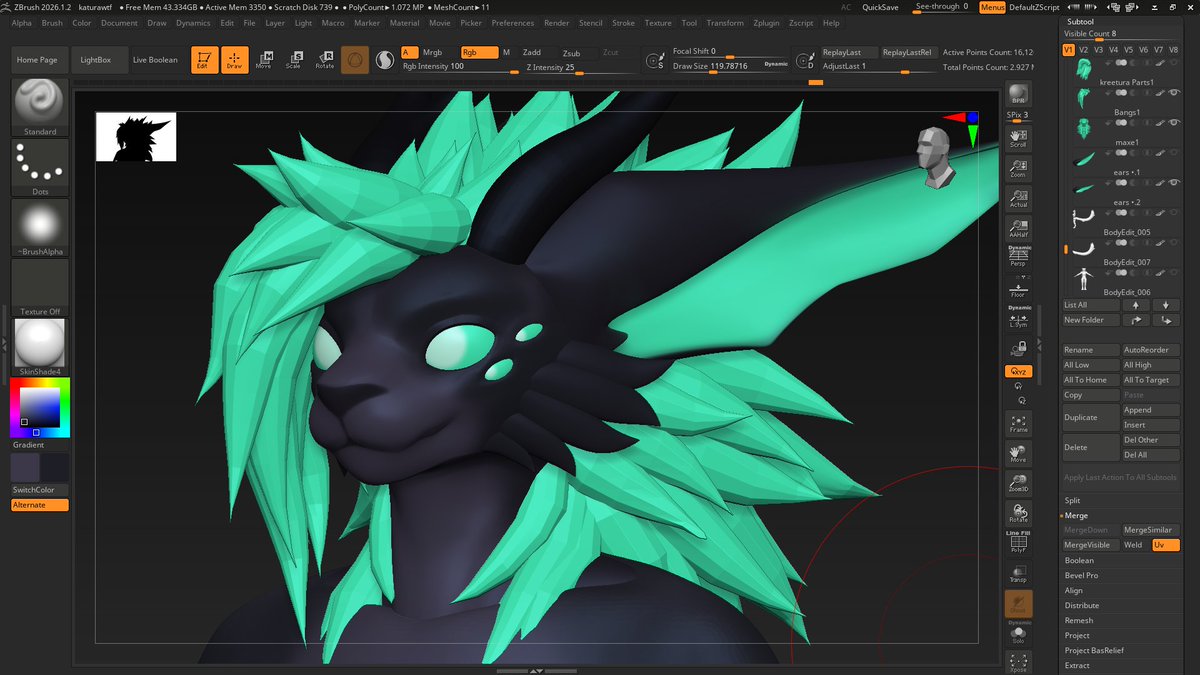The image size is (1200, 675).
Task: Toggle Transp transparency mode
Action: click(1018, 573)
